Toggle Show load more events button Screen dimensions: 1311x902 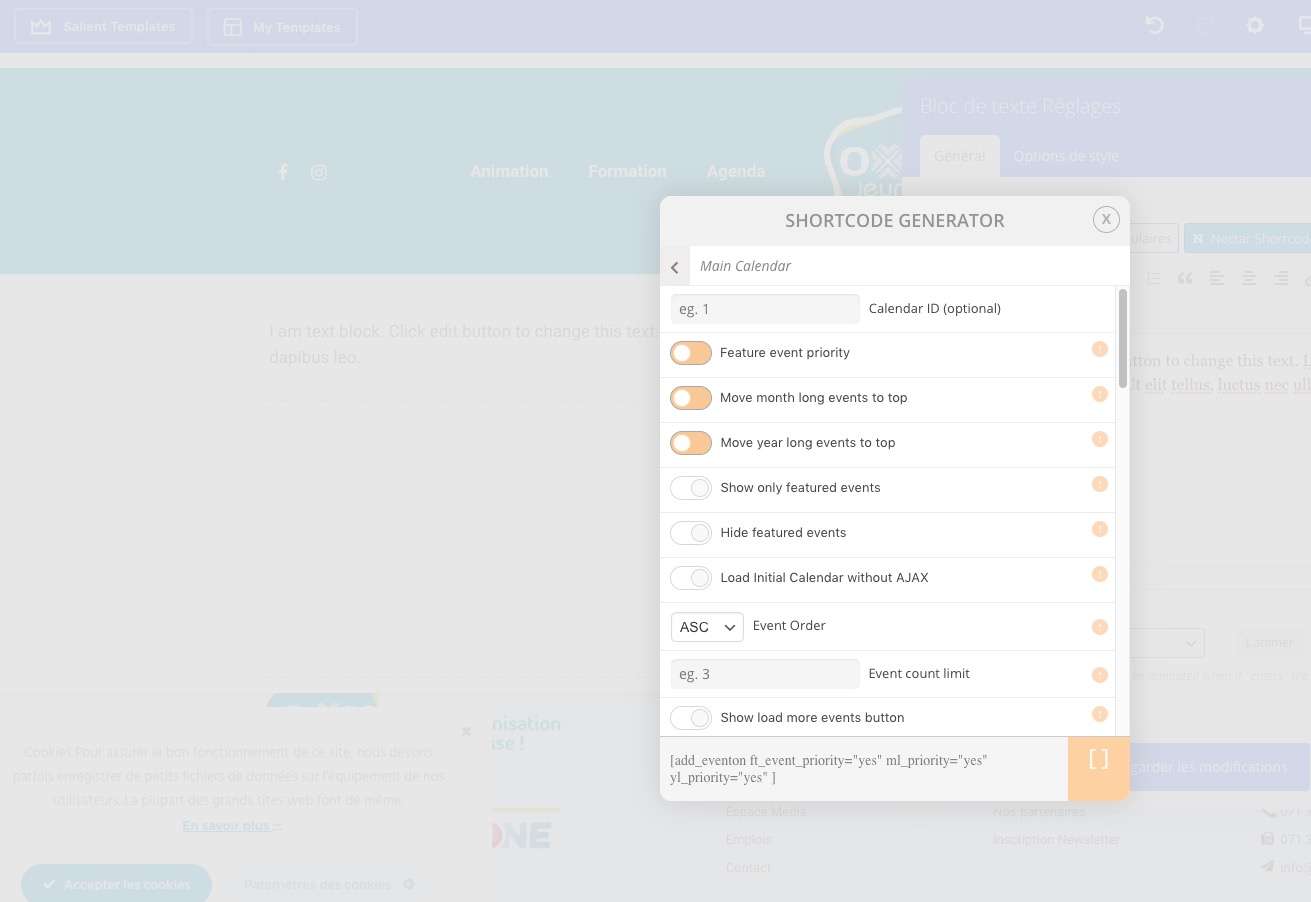point(691,718)
